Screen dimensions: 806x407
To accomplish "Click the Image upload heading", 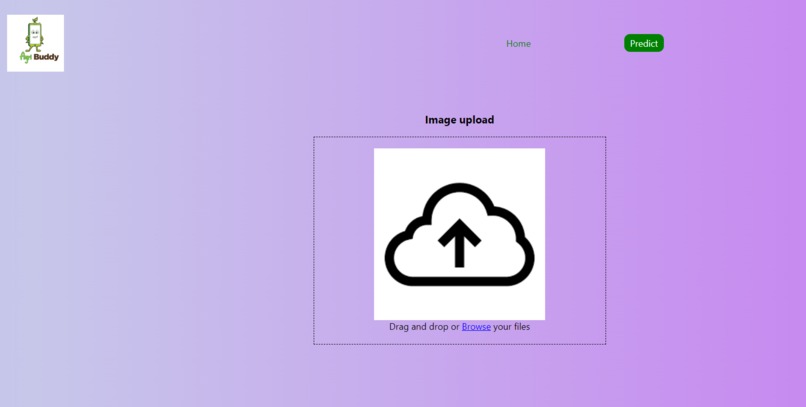I will pos(460,120).
